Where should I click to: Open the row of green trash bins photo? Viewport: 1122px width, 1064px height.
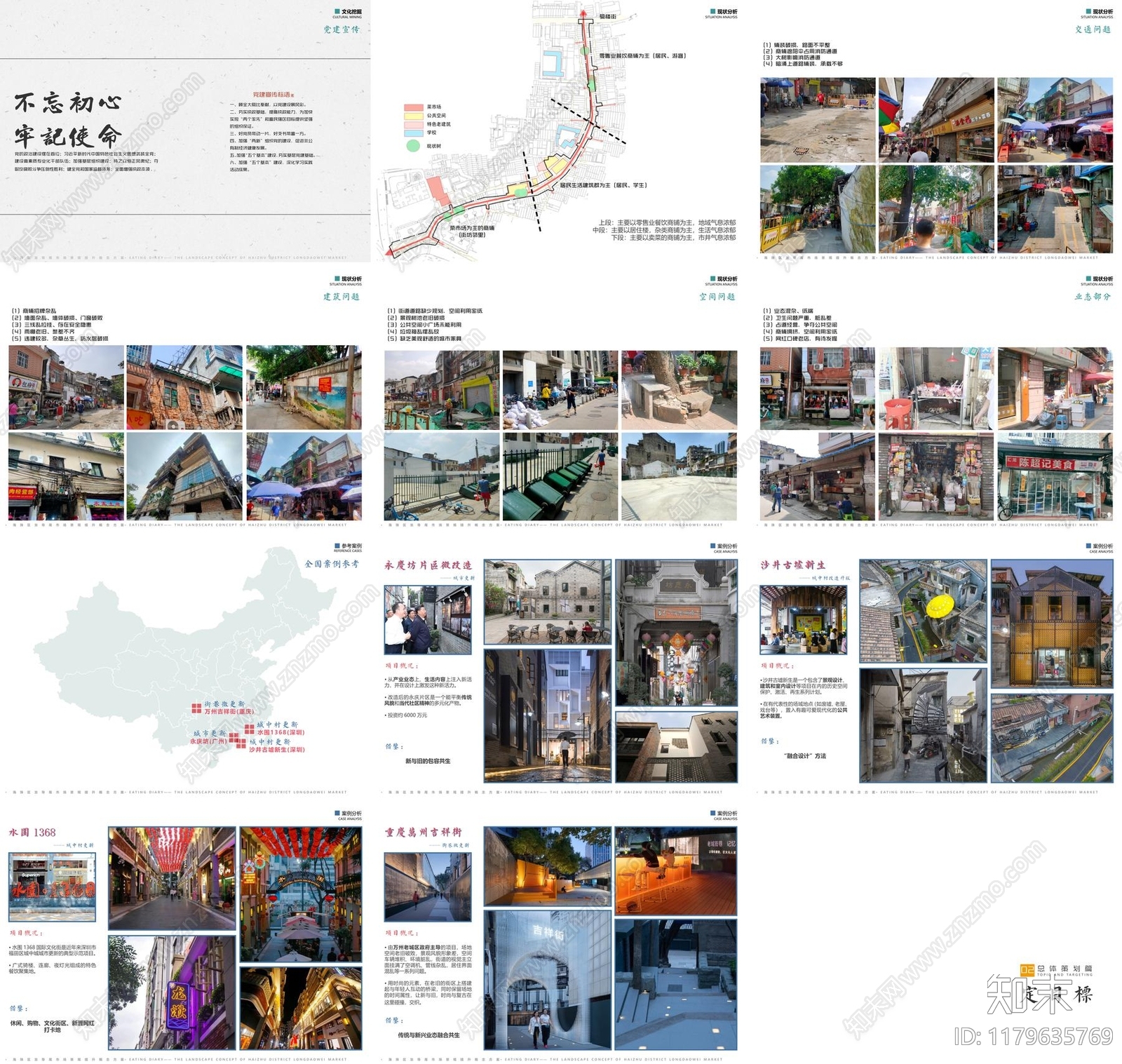(560, 477)
